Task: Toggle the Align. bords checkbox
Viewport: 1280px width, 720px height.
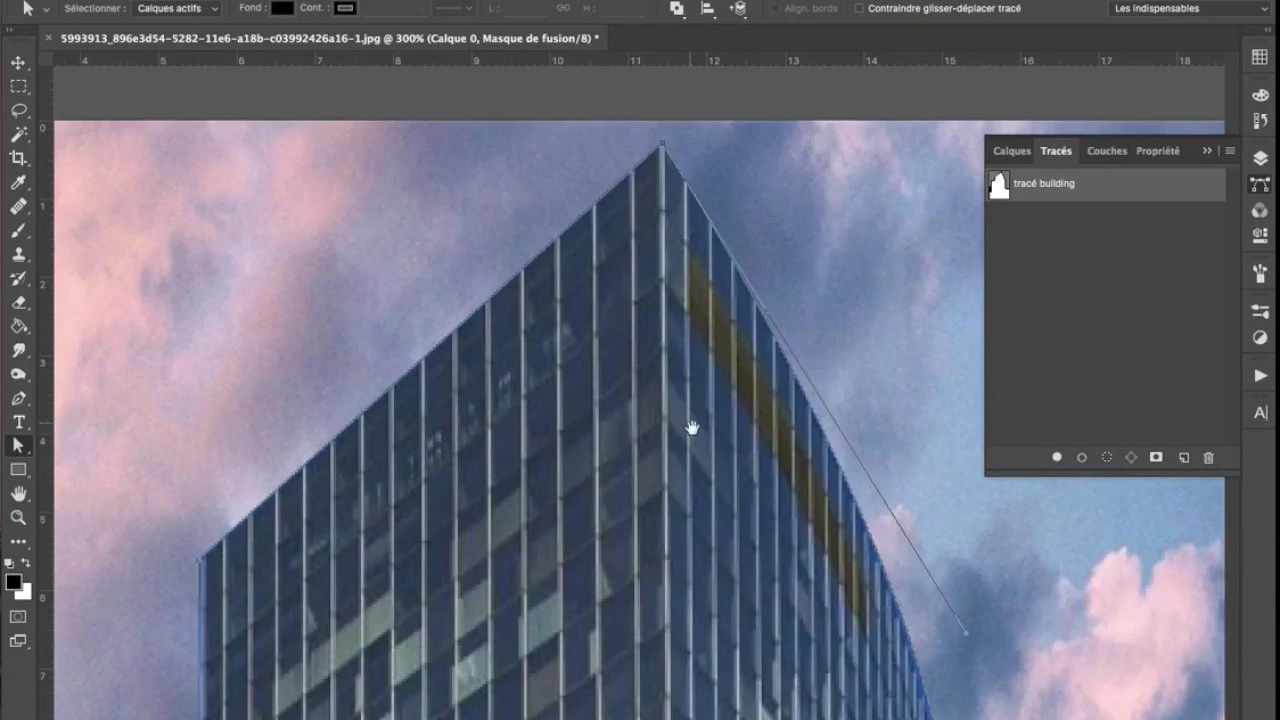Action: [x=777, y=8]
